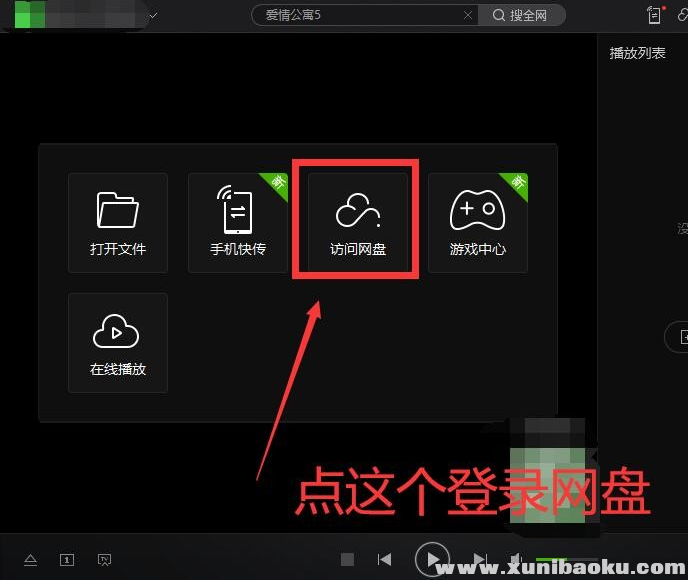Screen dimensions: 688x580
Task: Click the 搜全网 search button
Action: (x=521, y=15)
